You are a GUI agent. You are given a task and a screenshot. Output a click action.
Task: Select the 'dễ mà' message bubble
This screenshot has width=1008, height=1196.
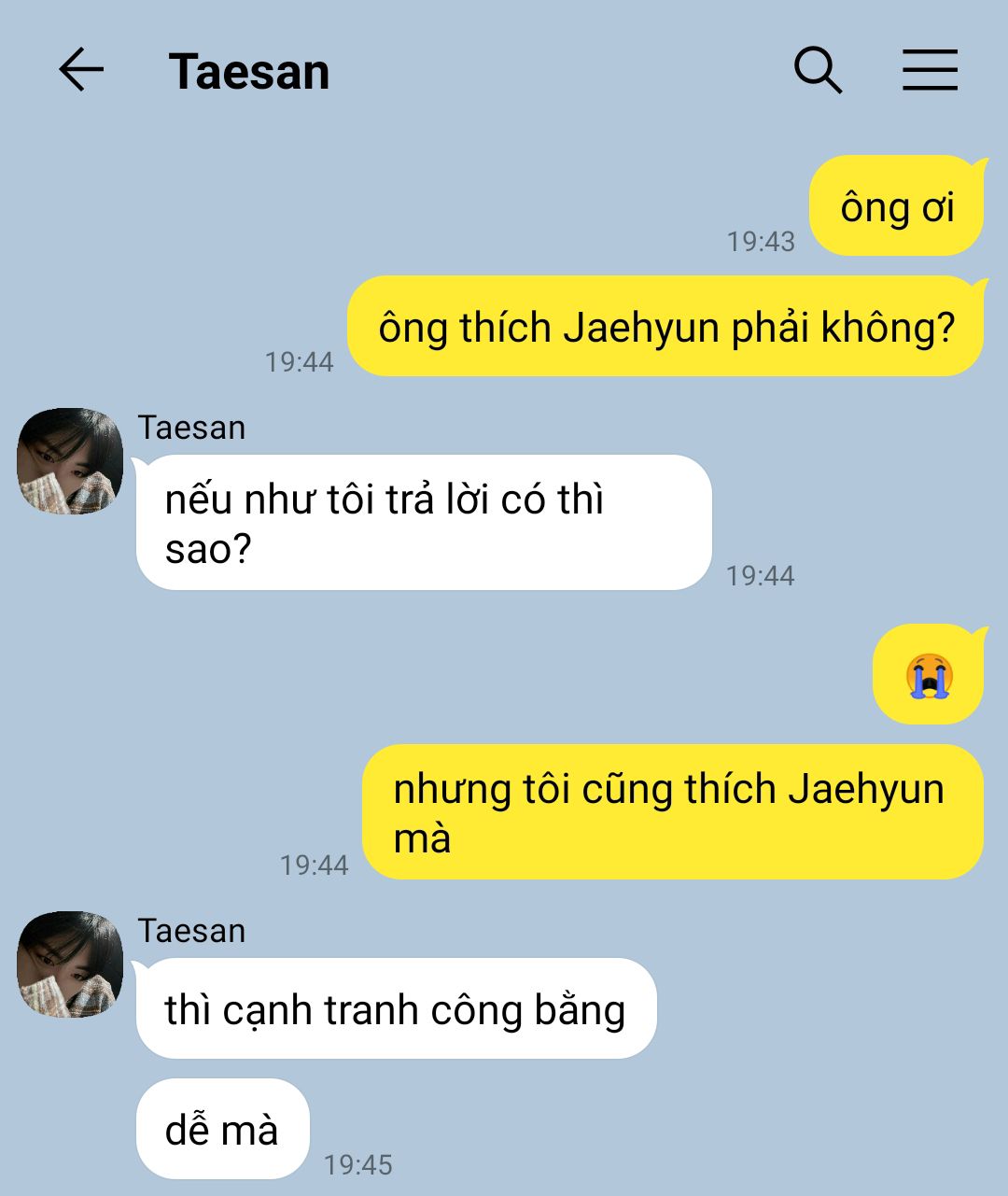click(x=222, y=1129)
